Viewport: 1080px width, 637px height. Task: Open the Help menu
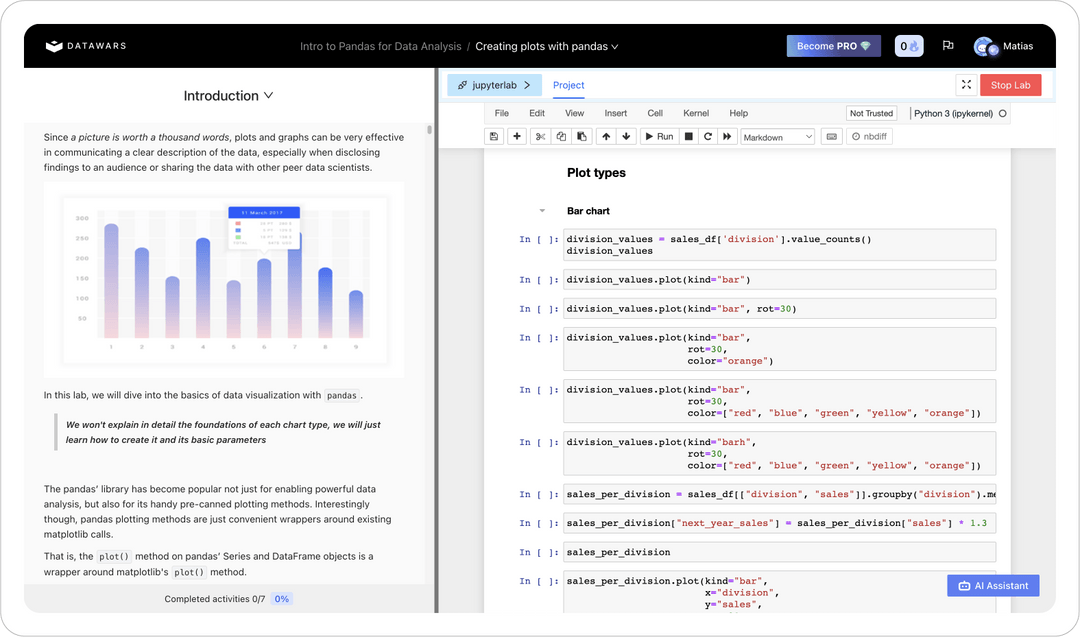tap(738, 114)
